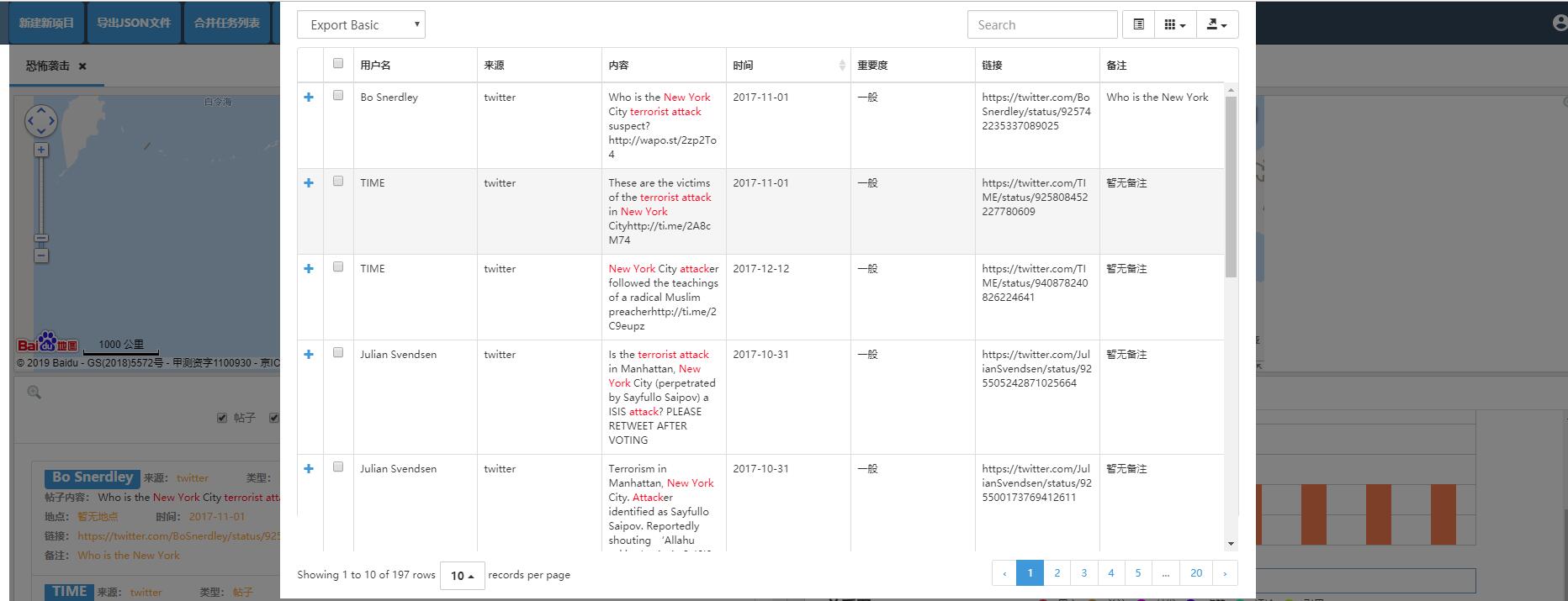This screenshot has width=1568, height=601.
Task: Tick the checkbox for TIME 2017-11-01 row
Action: 338,182
